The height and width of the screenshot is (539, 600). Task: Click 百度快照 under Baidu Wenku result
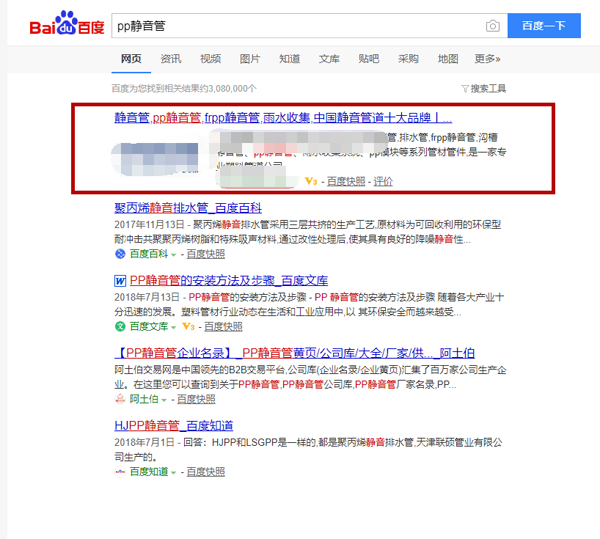coord(223,327)
